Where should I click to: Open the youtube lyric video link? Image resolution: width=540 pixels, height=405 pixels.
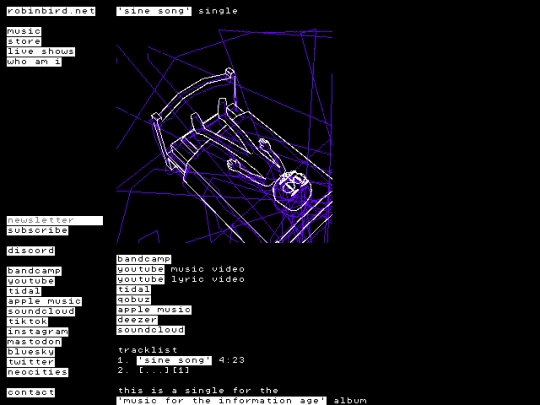pos(140,279)
